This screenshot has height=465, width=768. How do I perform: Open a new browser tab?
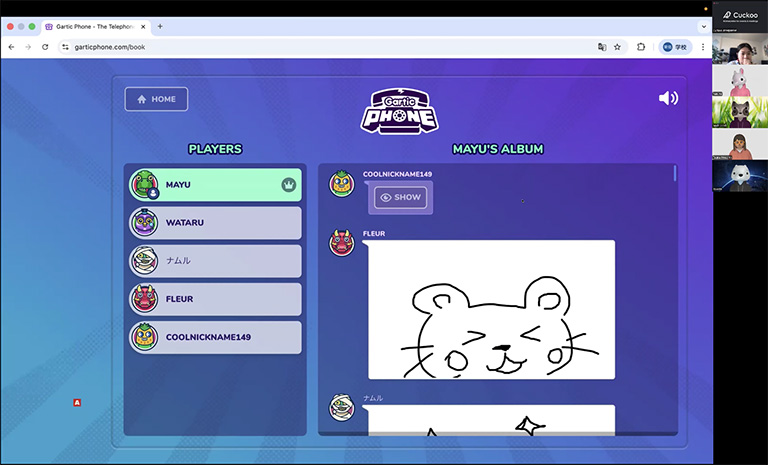click(x=160, y=26)
